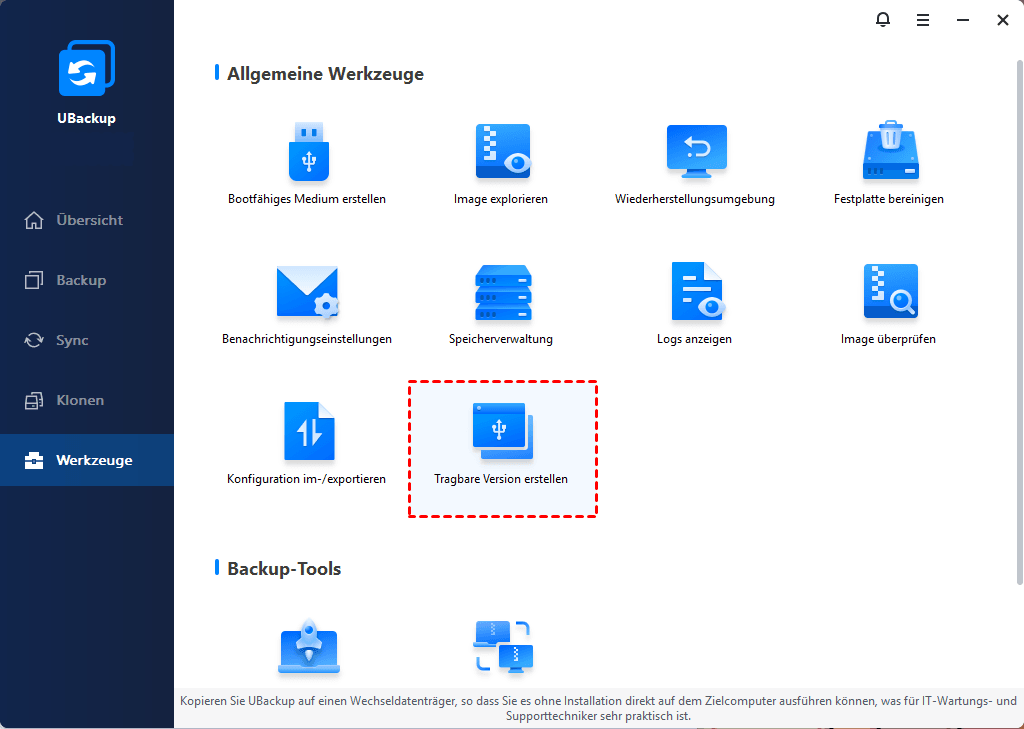Click the UBackup logo in sidebar
This screenshot has width=1024, height=729.
(86, 70)
